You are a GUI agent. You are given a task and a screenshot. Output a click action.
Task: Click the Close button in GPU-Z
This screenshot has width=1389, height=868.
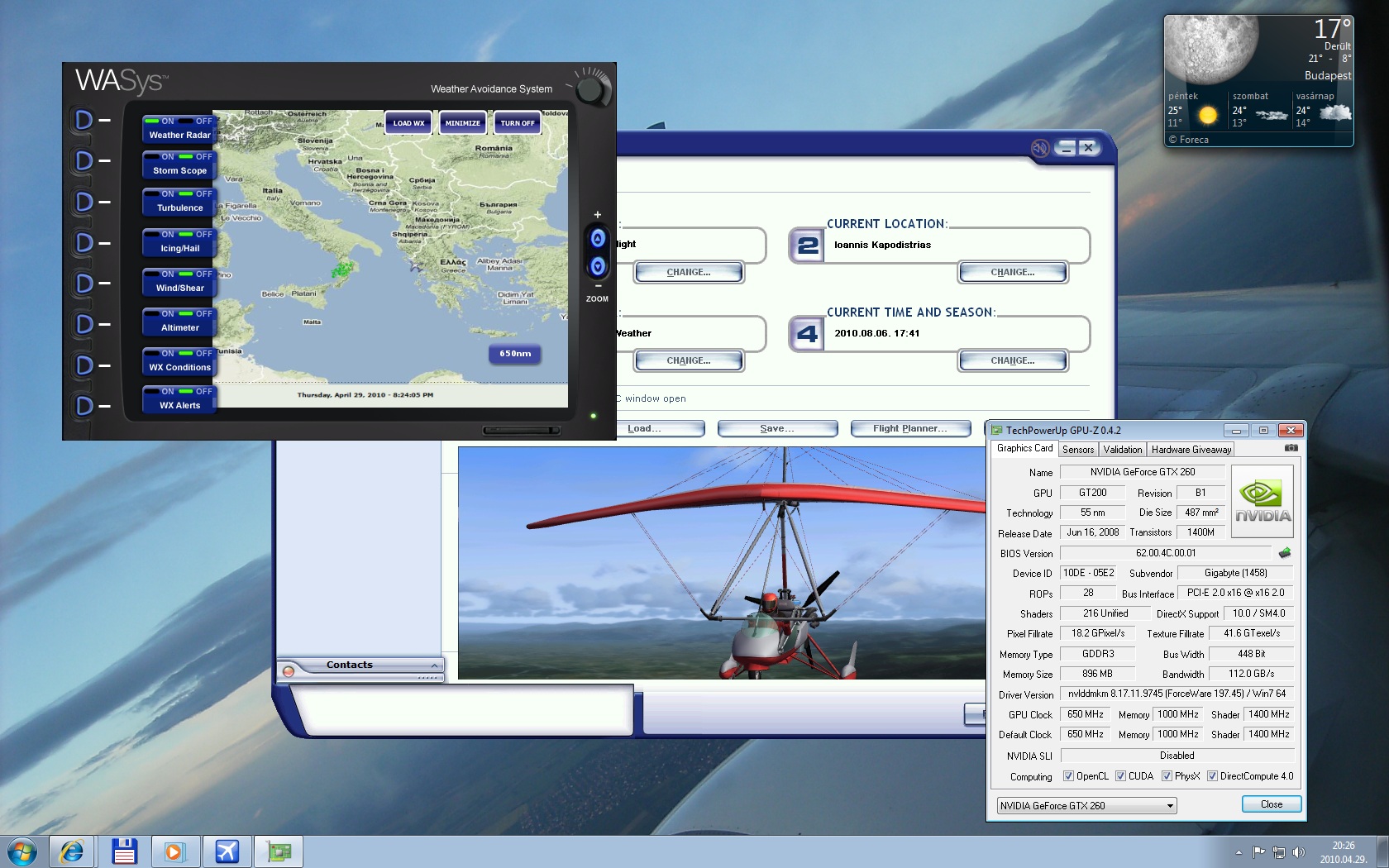(1272, 804)
